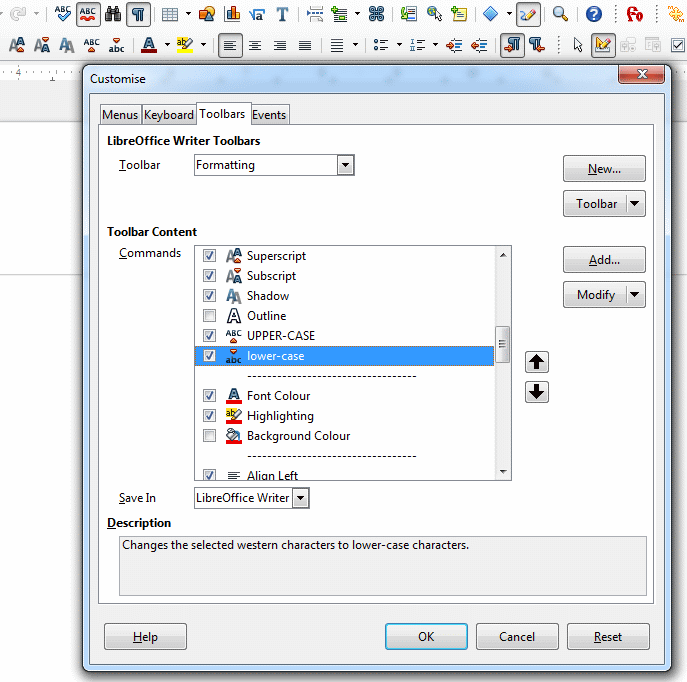Move the selected command up with the arrow

[537, 362]
